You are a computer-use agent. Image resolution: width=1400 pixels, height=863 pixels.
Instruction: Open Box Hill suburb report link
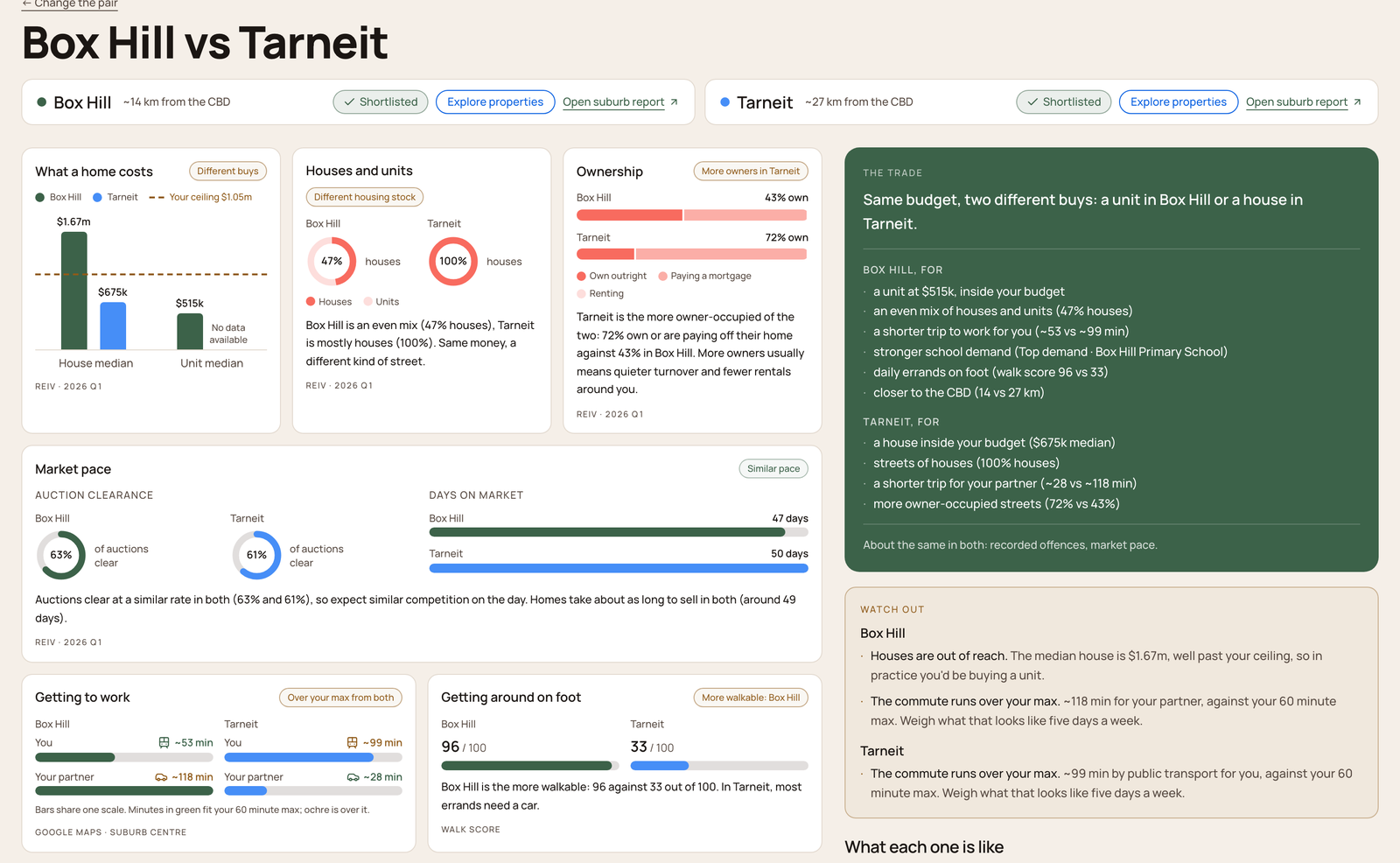point(613,102)
